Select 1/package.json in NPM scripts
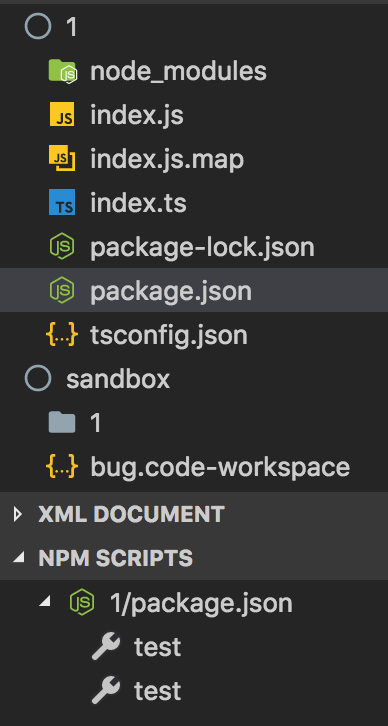 [x=201, y=603]
